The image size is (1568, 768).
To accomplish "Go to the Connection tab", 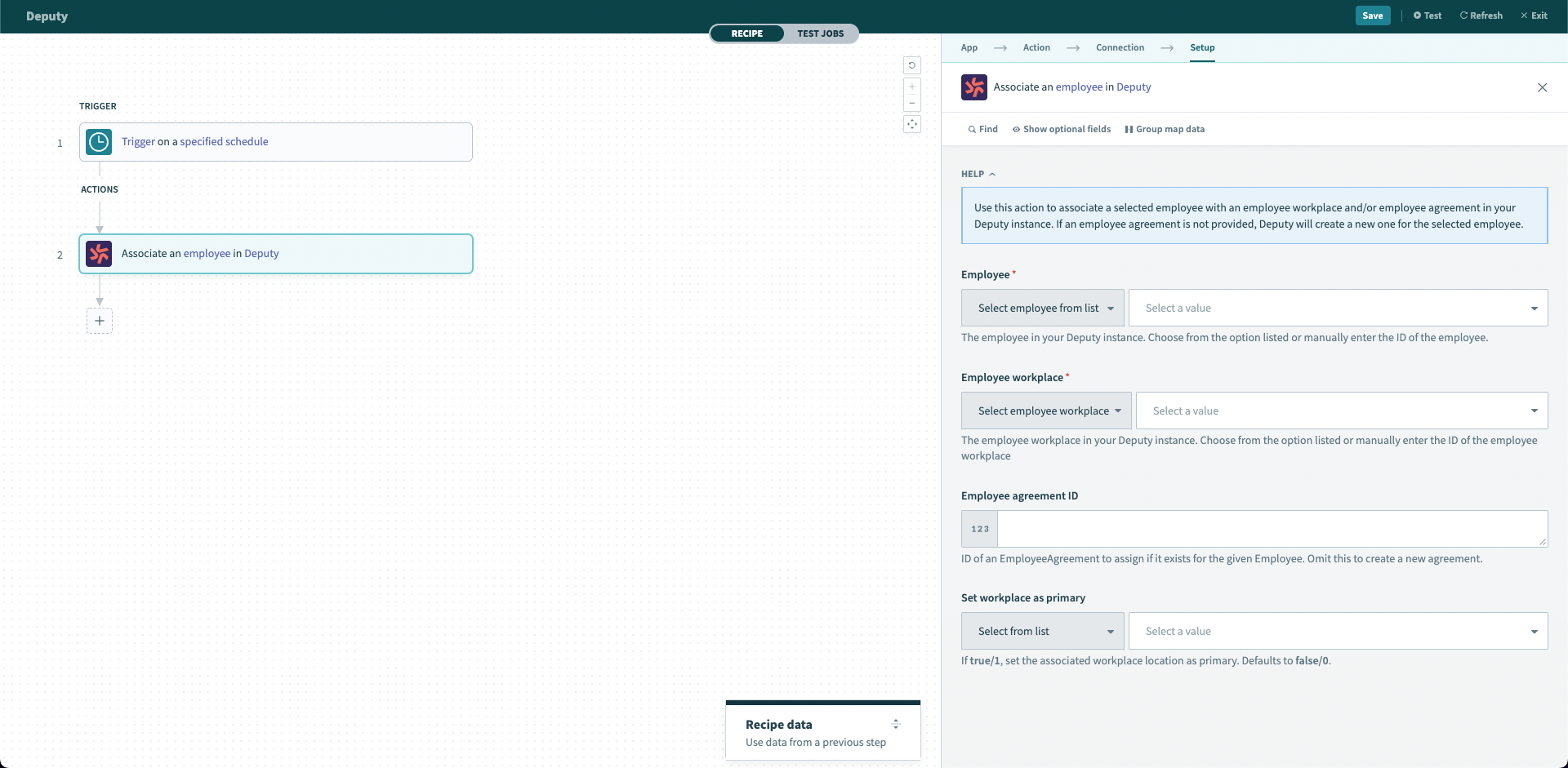I will [x=1120, y=47].
